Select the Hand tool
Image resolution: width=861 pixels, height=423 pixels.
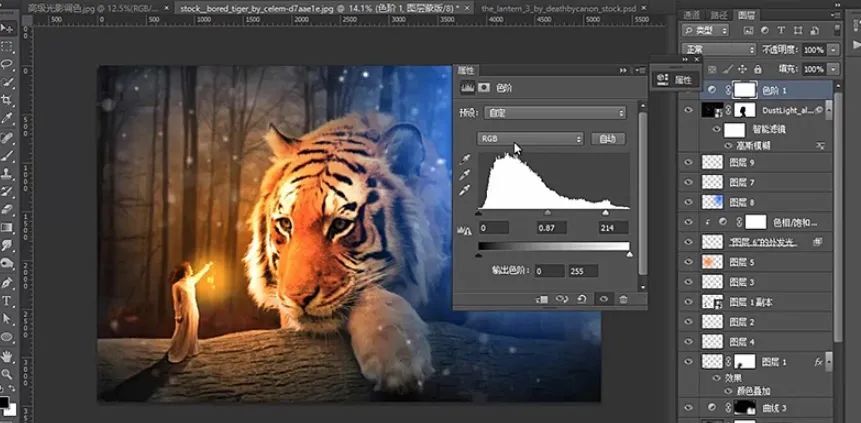pyautogui.click(x=8, y=355)
